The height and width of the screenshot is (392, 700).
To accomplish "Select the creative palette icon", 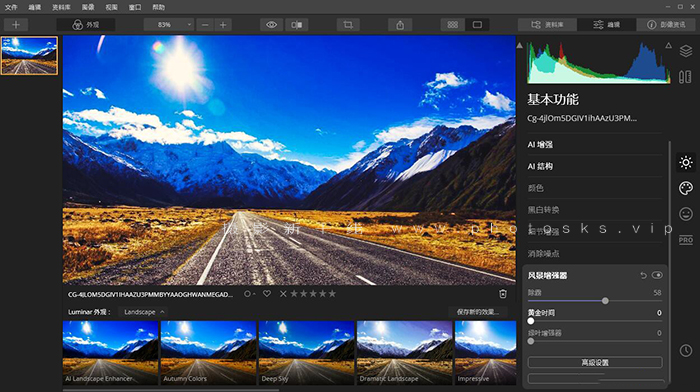I will (x=686, y=188).
